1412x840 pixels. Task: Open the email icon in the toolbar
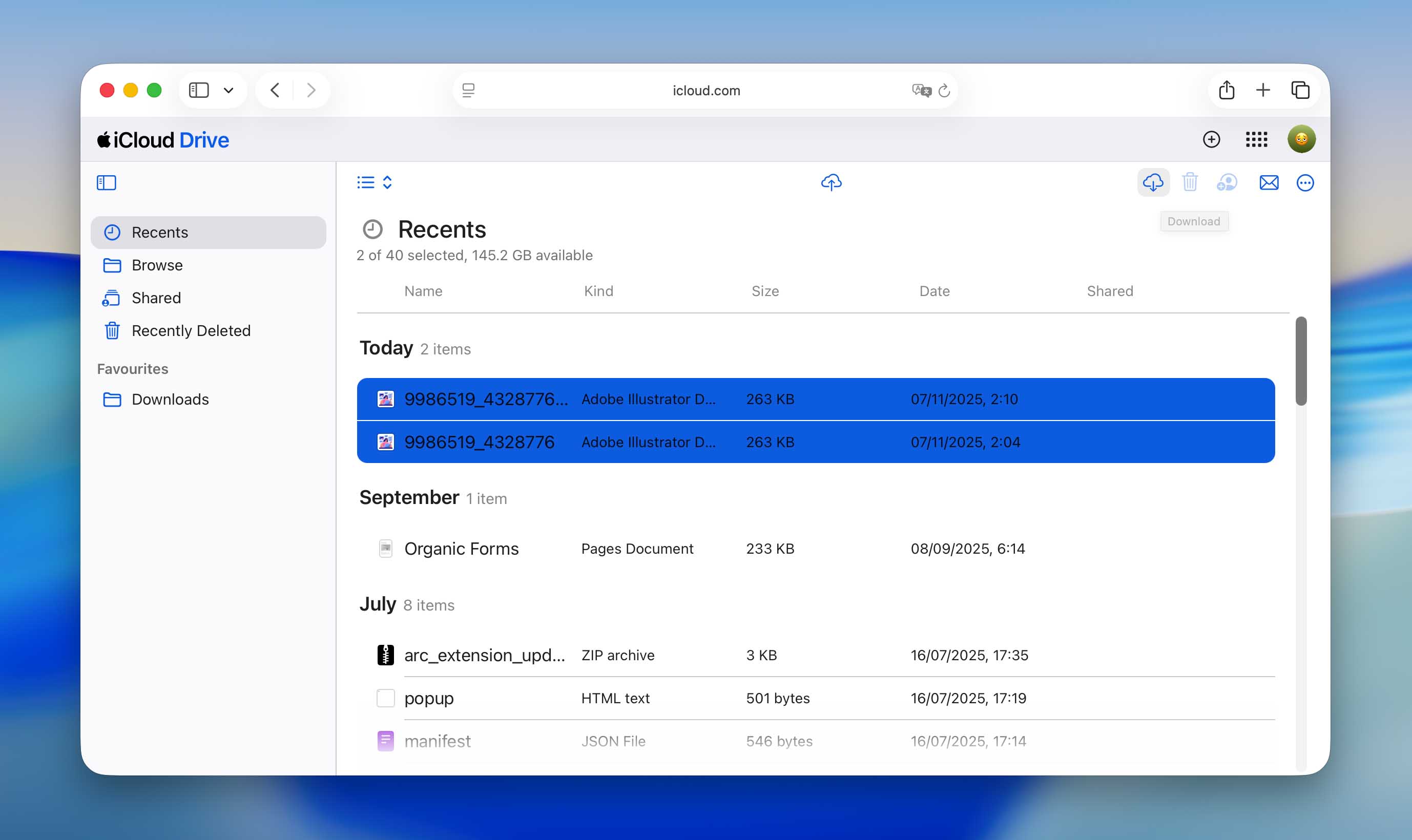pos(1268,182)
